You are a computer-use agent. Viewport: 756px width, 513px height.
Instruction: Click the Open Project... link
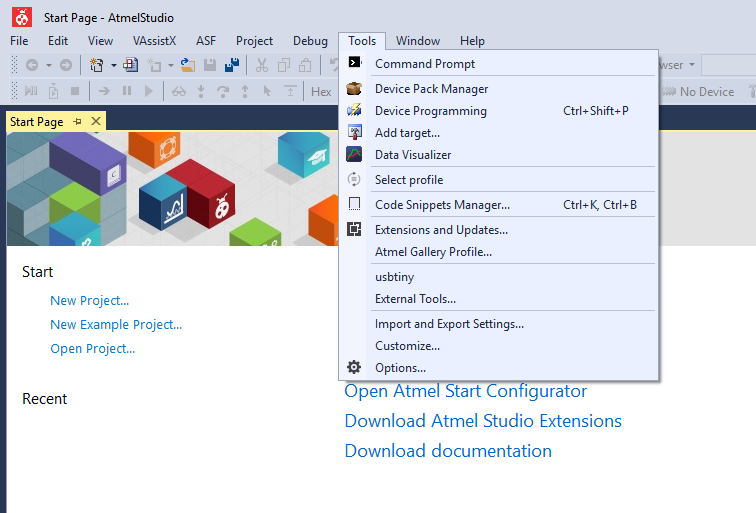93,349
